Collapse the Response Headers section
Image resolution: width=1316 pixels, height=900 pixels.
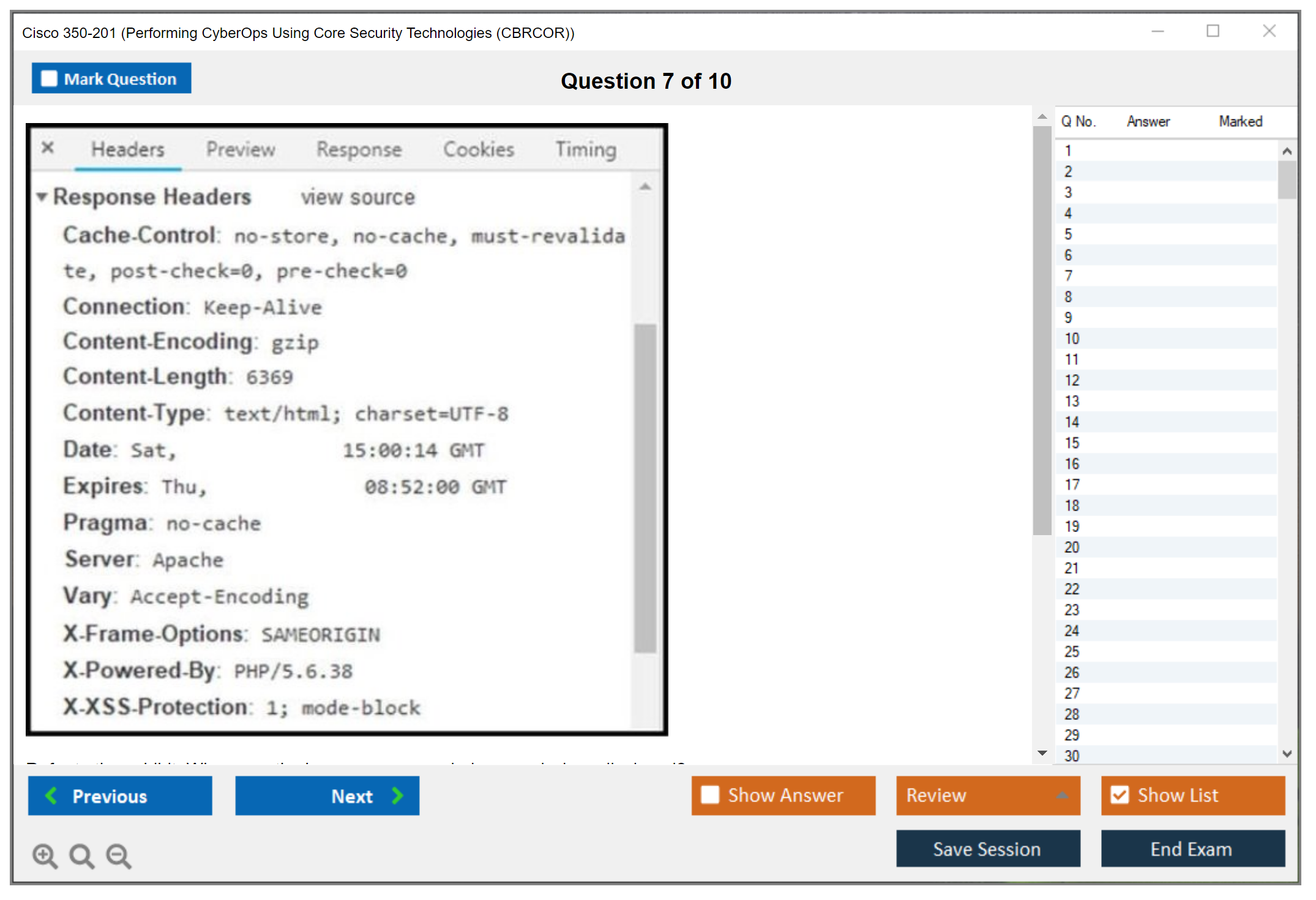(42, 197)
